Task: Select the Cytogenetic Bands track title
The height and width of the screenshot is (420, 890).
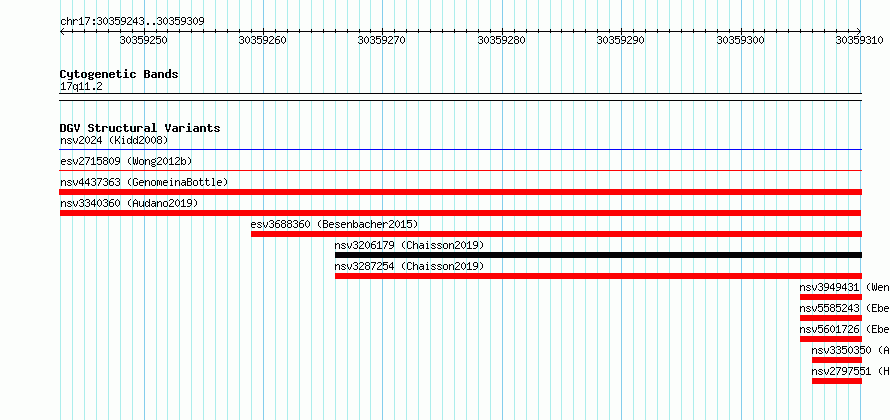Action: tap(119, 74)
